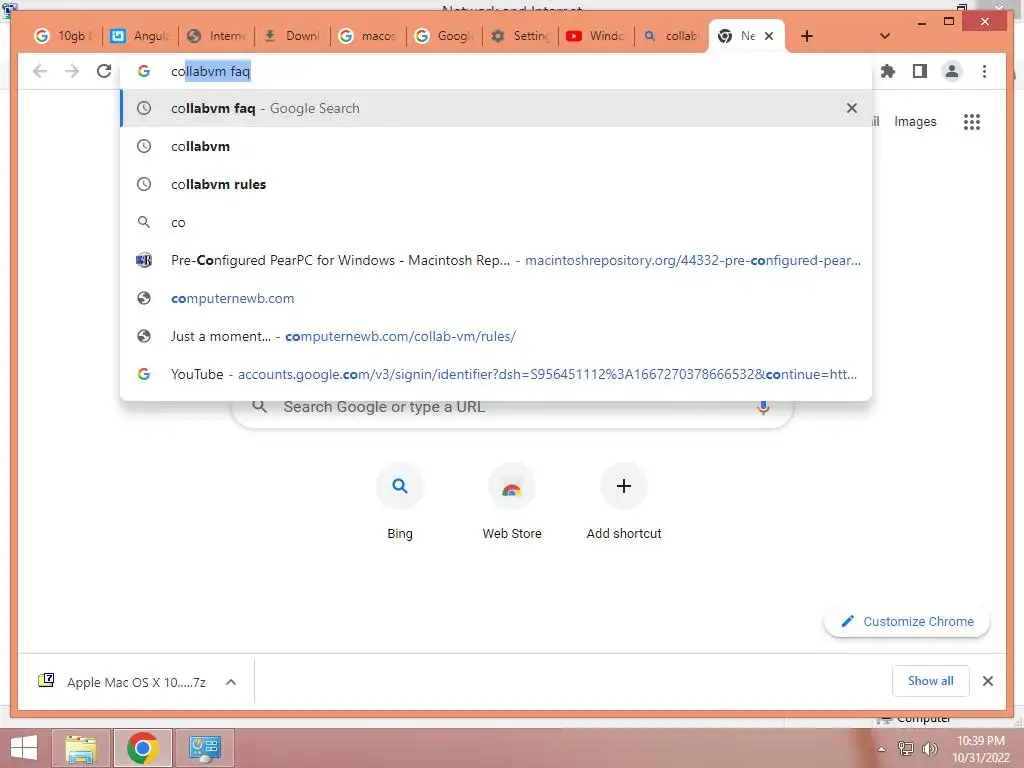Open the tab search dropdown arrow

pos(885,36)
